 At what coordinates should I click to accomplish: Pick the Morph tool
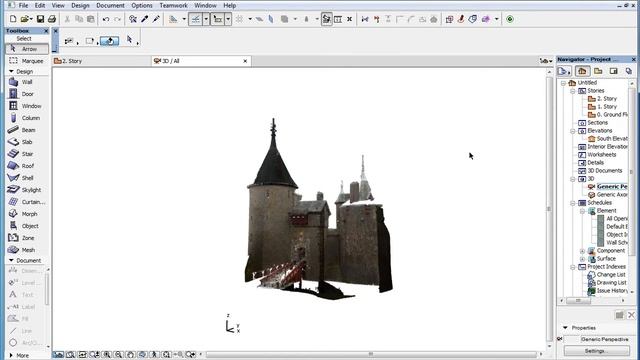27,214
